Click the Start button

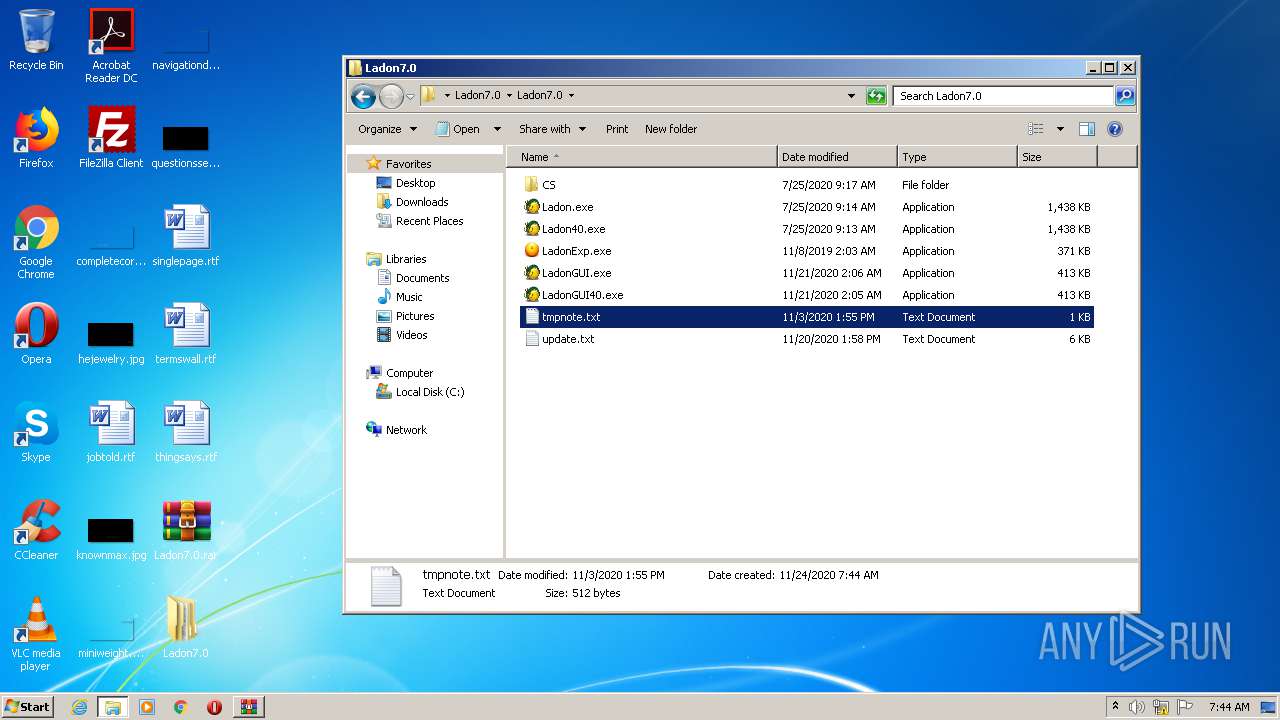point(28,706)
